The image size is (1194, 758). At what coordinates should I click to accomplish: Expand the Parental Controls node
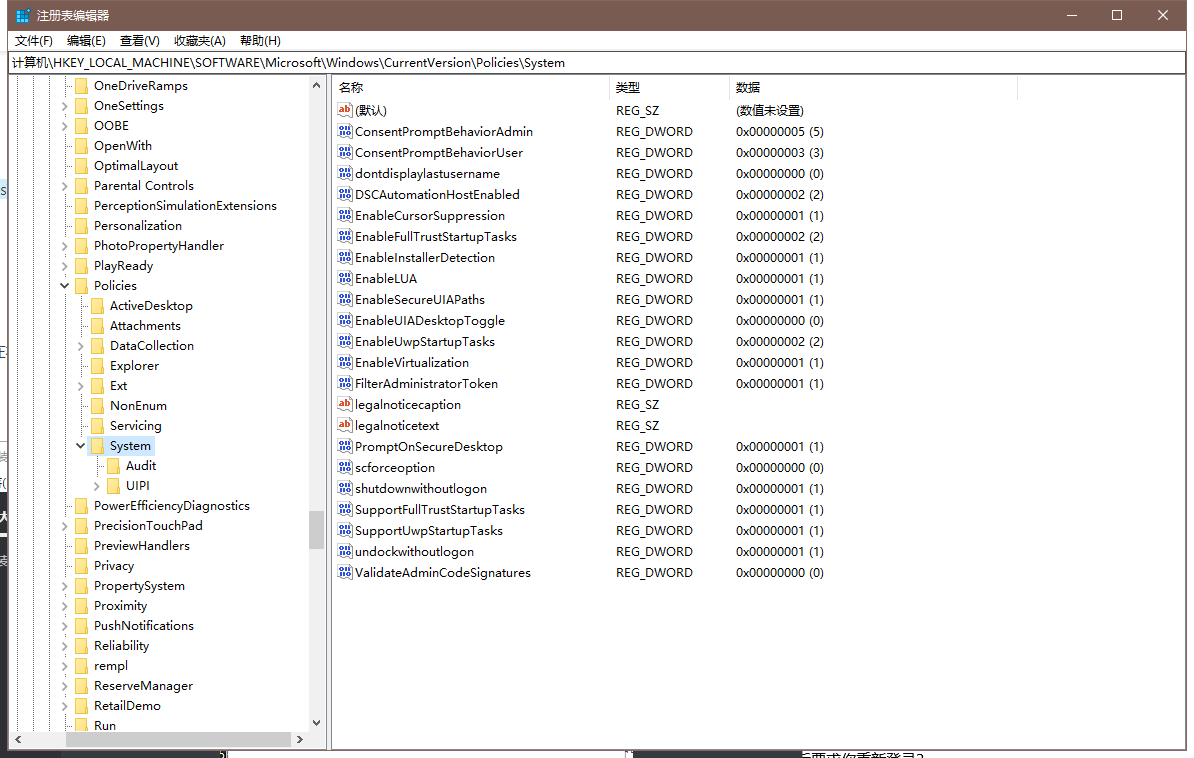point(65,186)
